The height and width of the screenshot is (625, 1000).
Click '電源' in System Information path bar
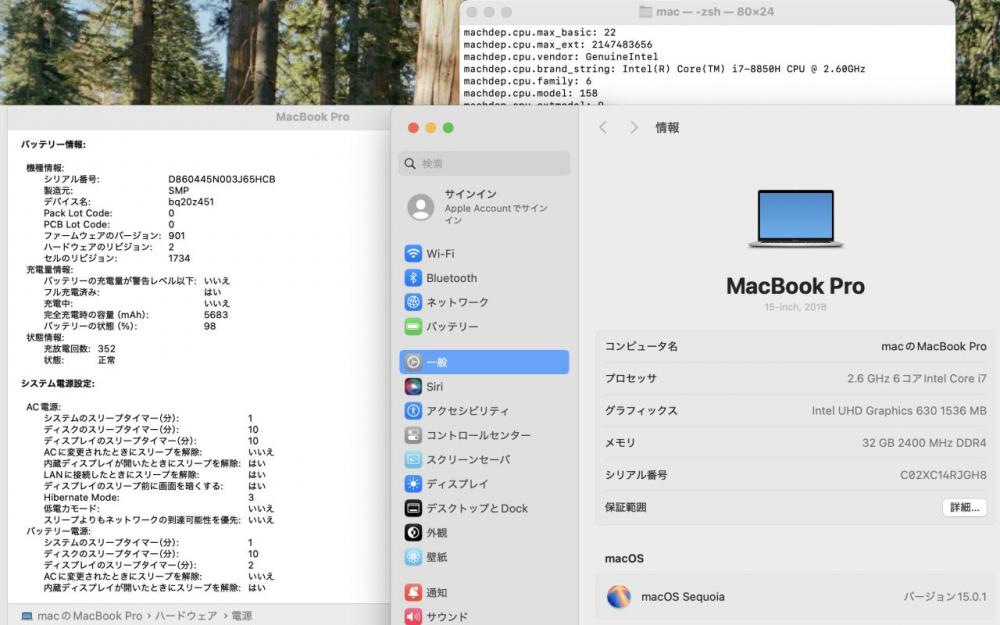[242, 616]
